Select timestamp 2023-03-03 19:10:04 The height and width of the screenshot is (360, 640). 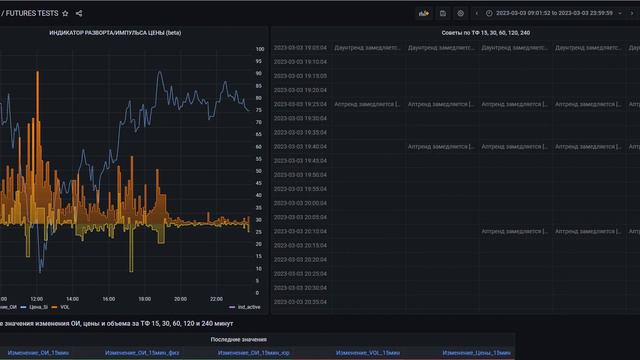(x=300, y=62)
